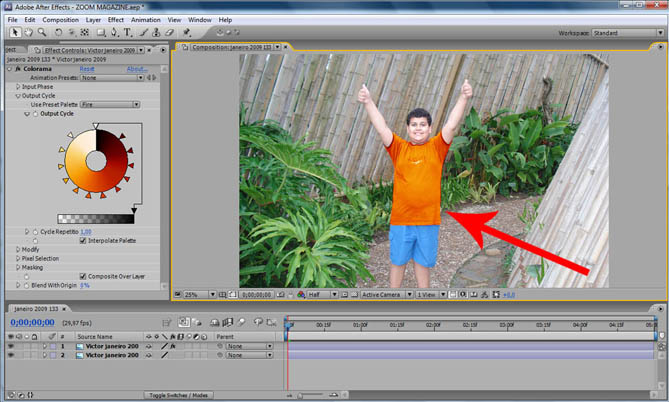Click the Toggle Switches / Modes button
669x402 pixels.
(x=178, y=397)
